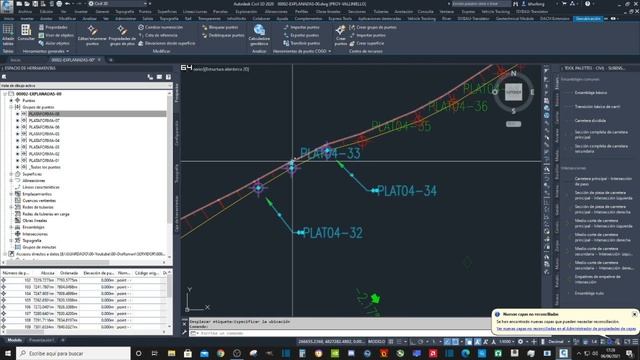Viewport: 640px width, 360px height.
Task: Open Microsoft Edge from the taskbar
Action: pos(465,353)
